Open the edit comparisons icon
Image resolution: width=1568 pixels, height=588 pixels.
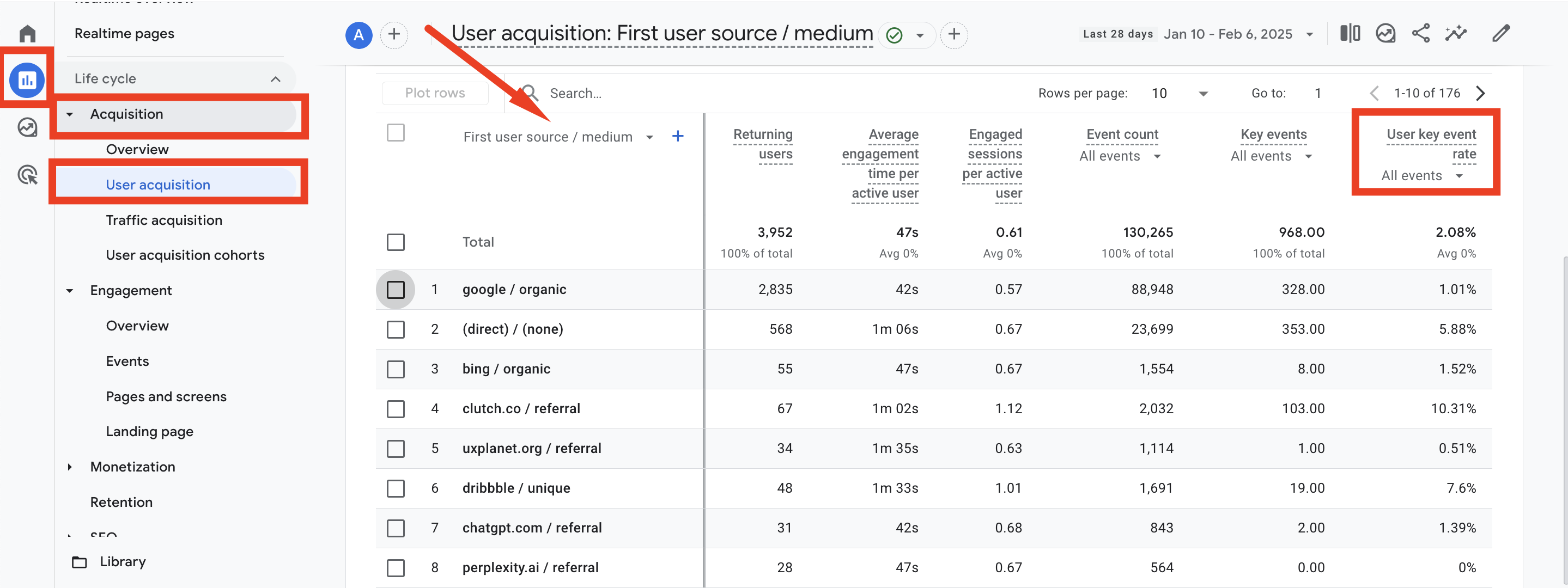(x=1350, y=33)
